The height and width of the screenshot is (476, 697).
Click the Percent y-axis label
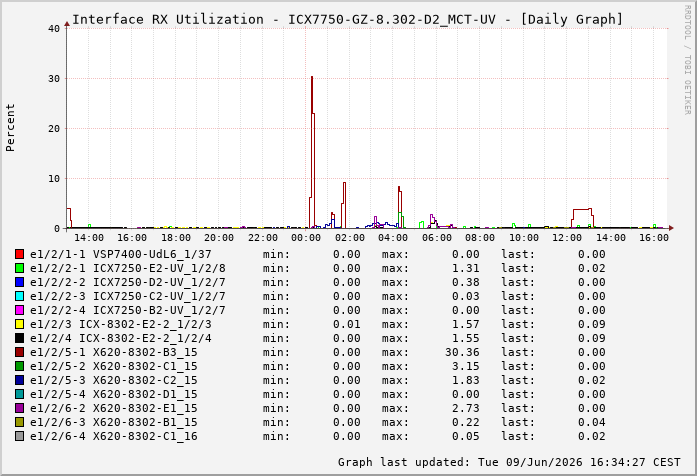tap(10, 128)
